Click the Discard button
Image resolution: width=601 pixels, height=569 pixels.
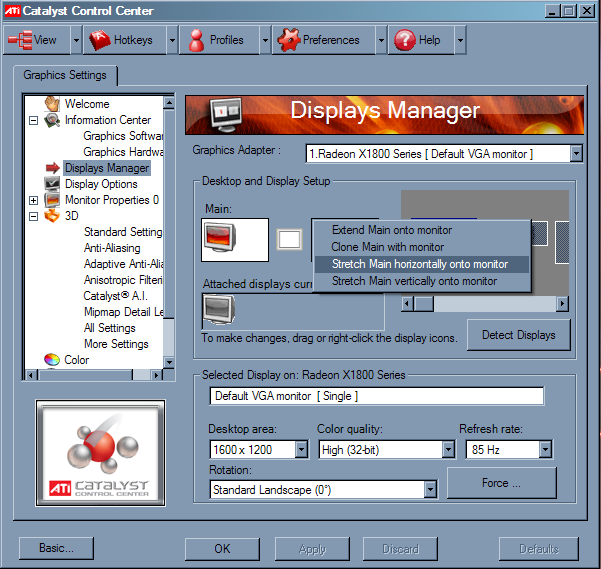coord(401,549)
